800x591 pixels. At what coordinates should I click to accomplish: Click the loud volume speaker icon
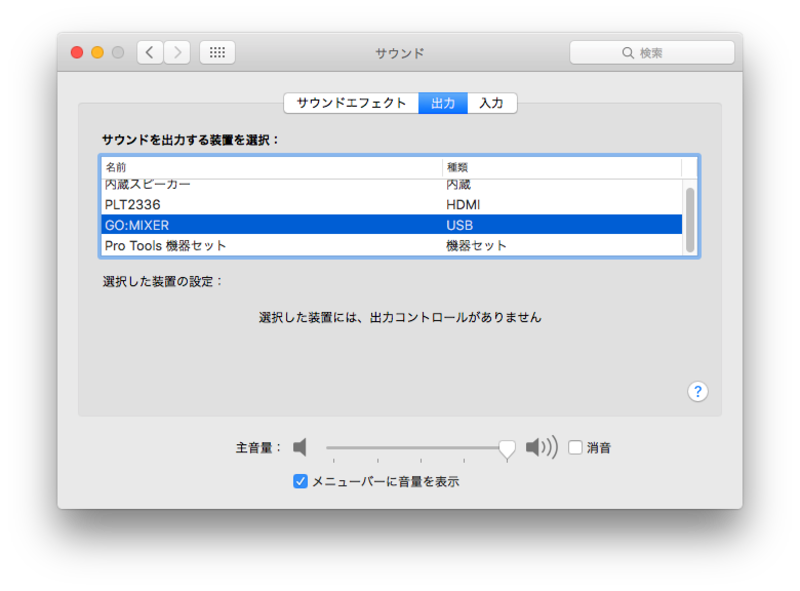pos(542,447)
